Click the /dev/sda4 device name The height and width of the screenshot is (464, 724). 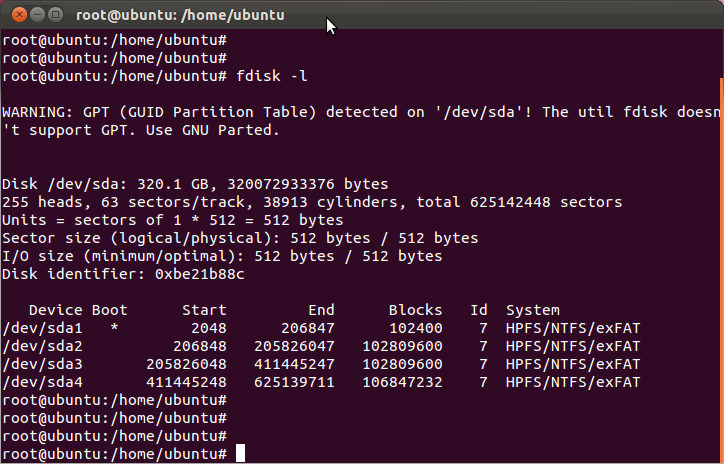(x=42, y=382)
